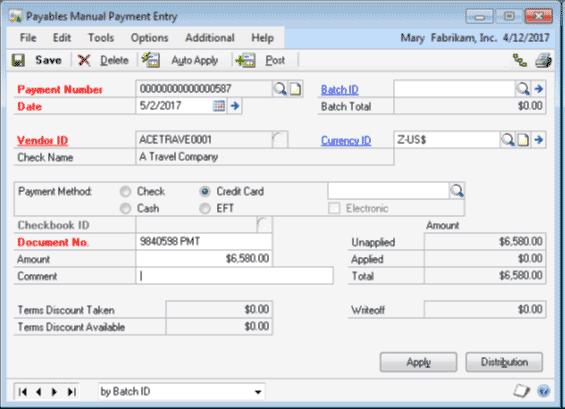Click the green workflow icon next to printer
The height and width of the screenshot is (409, 565).
click(x=520, y=60)
